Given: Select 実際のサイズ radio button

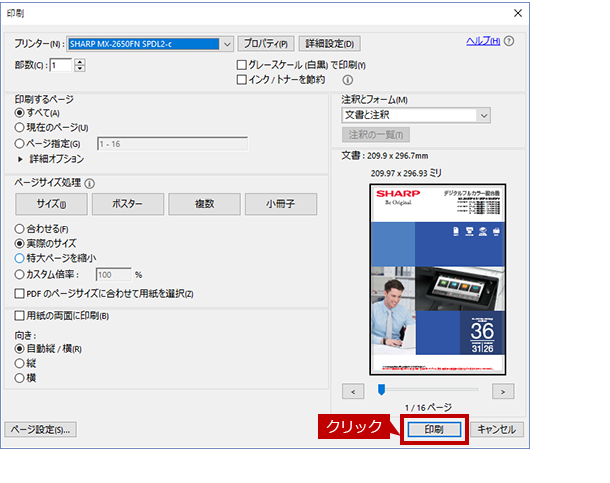Looking at the screenshot, I should point(19,244).
